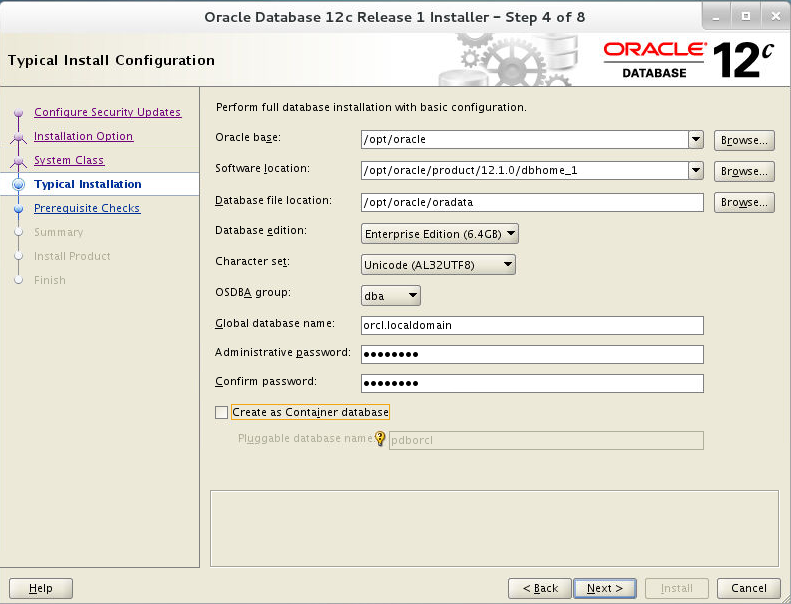Image resolution: width=791 pixels, height=604 pixels.
Task: Go to the System Class step
Action: tap(69, 160)
